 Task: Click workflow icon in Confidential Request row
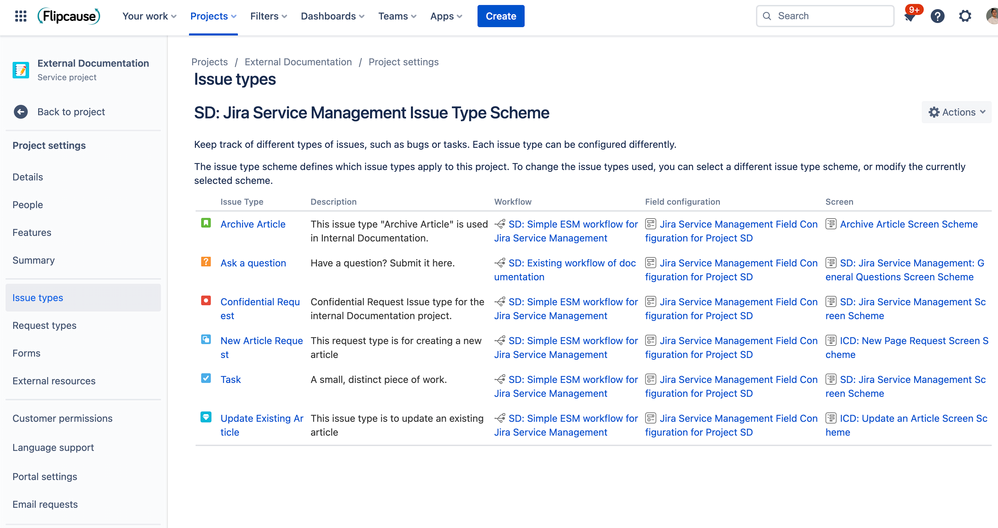(x=500, y=302)
